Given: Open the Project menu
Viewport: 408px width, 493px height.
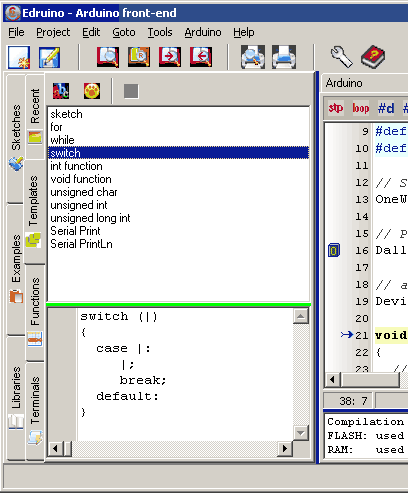Looking at the screenshot, I should (53, 32).
